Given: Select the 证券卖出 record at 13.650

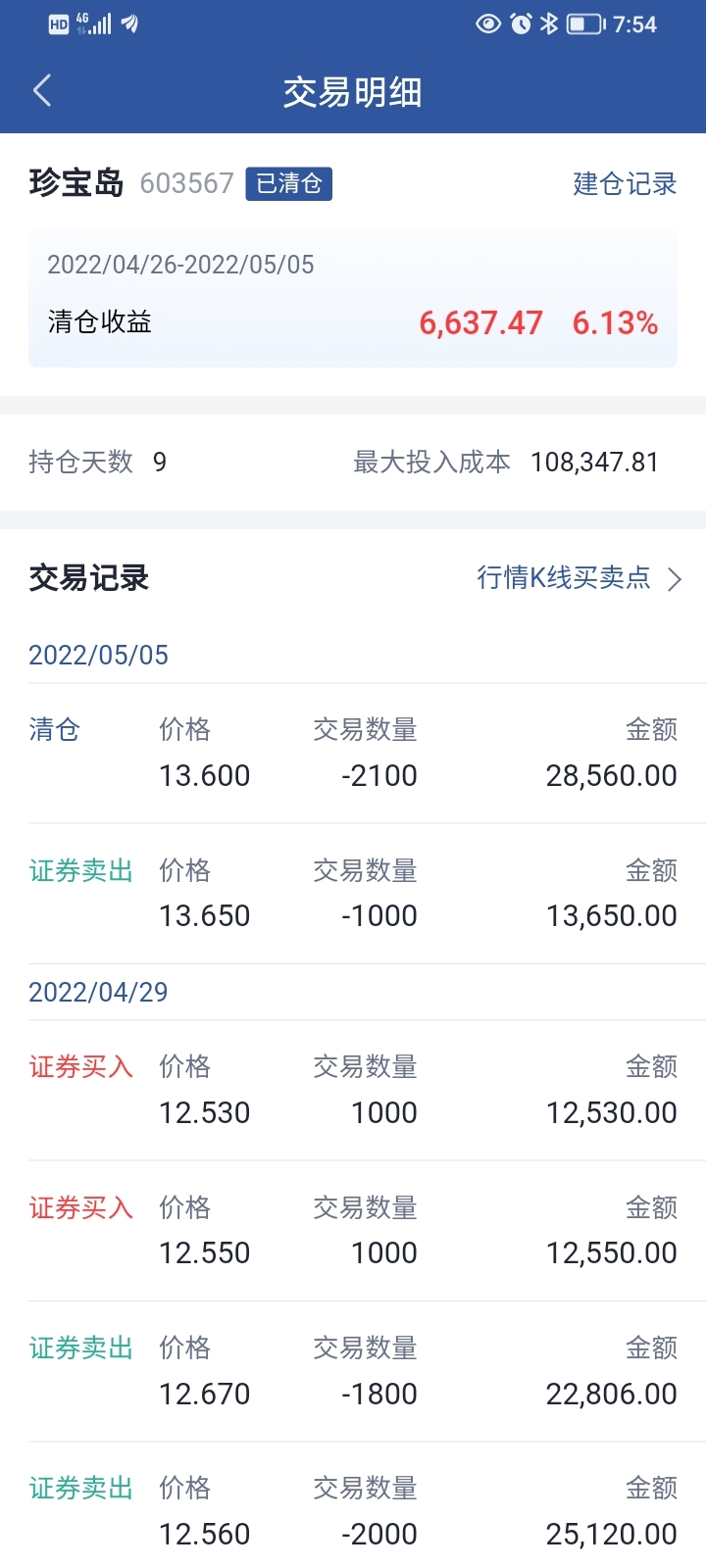Looking at the screenshot, I should point(353,893).
